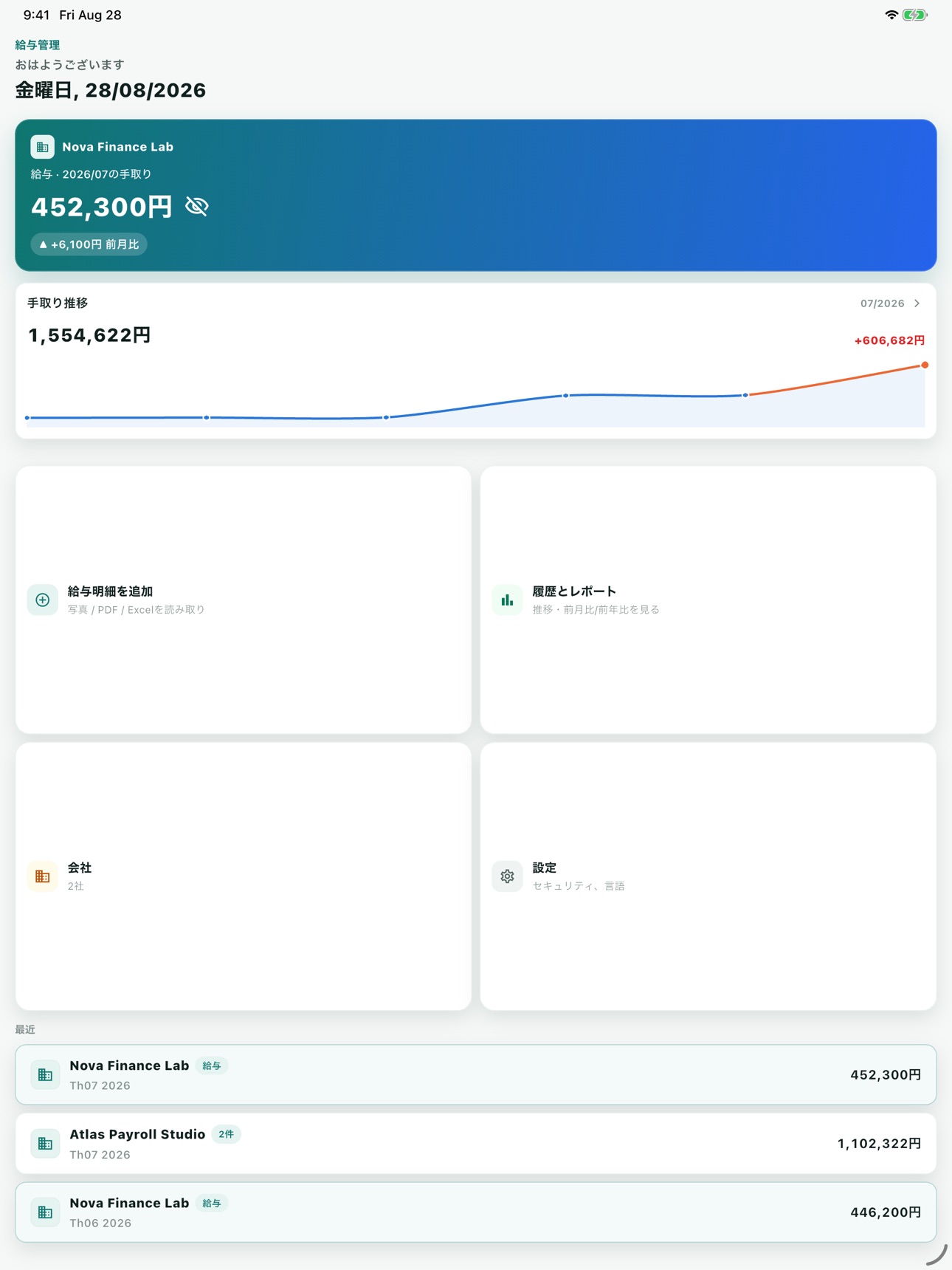Viewport: 952px width, 1270px height.
Task: Click the battery status icon
Action: 915,15
